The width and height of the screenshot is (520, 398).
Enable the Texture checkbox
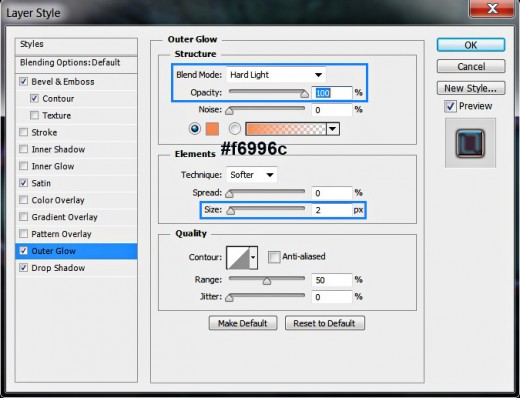pyautogui.click(x=34, y=115)
